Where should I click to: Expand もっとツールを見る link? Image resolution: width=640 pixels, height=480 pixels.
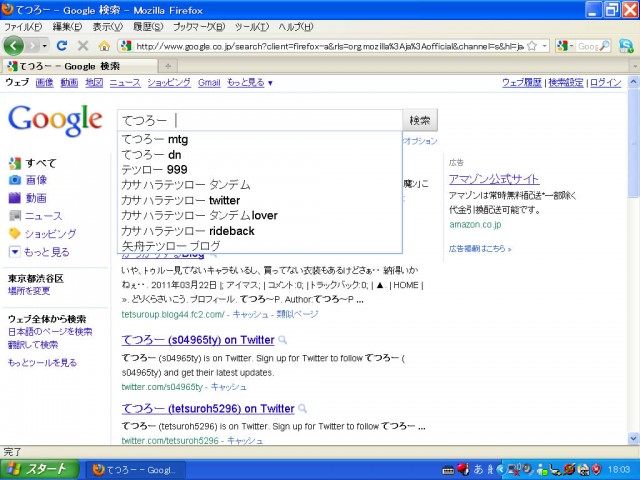tap(42, 362)
